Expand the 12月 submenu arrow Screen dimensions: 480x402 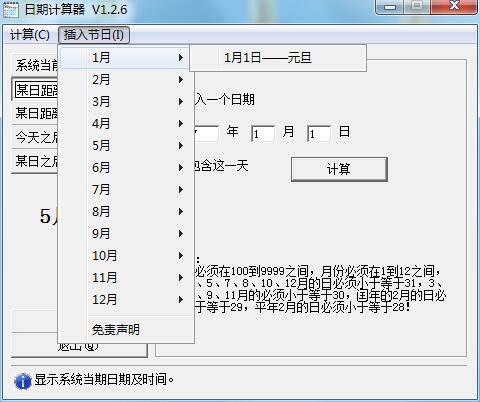point(181,300)
